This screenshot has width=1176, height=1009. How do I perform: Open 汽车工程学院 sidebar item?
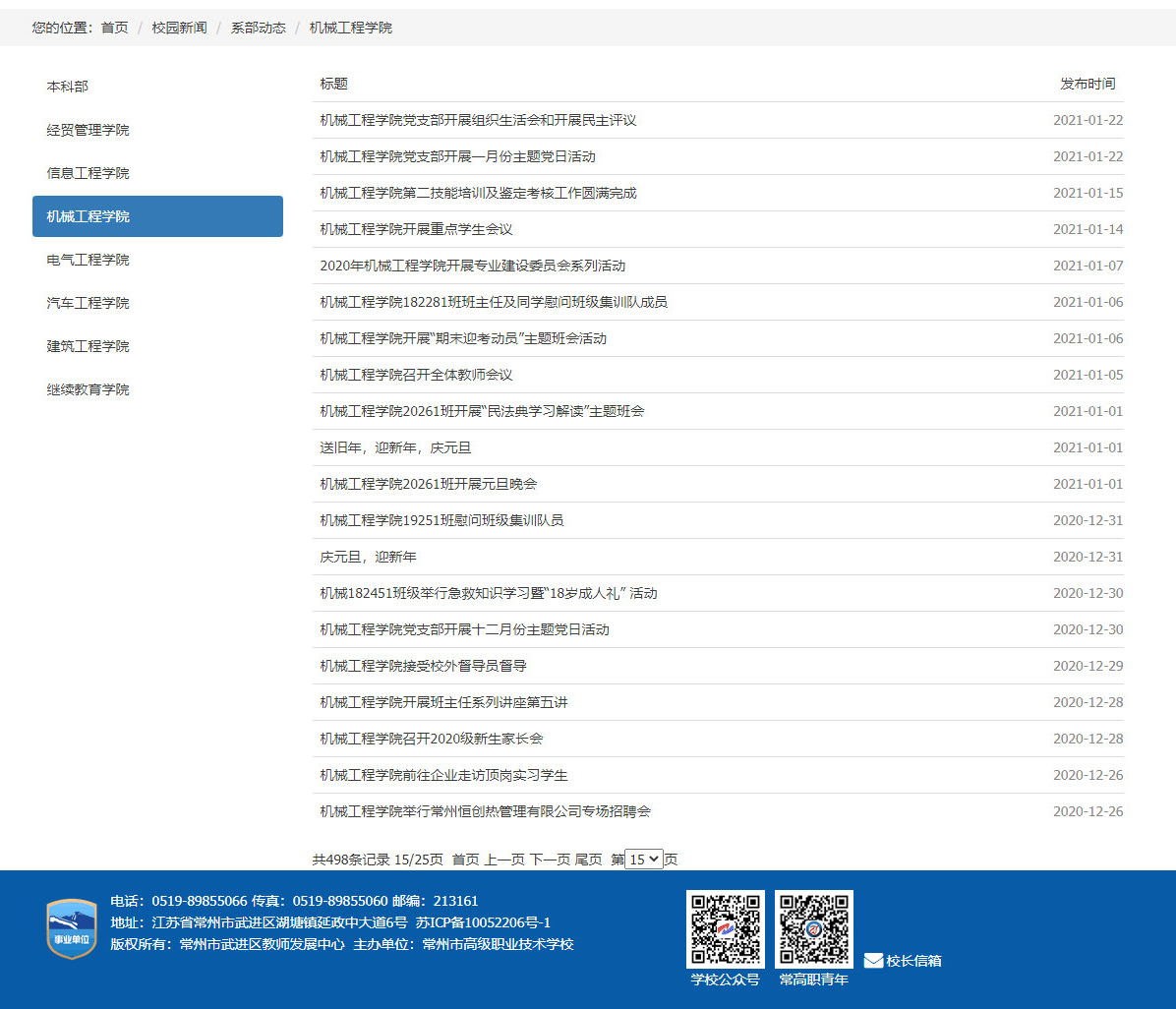click(88, 303)
